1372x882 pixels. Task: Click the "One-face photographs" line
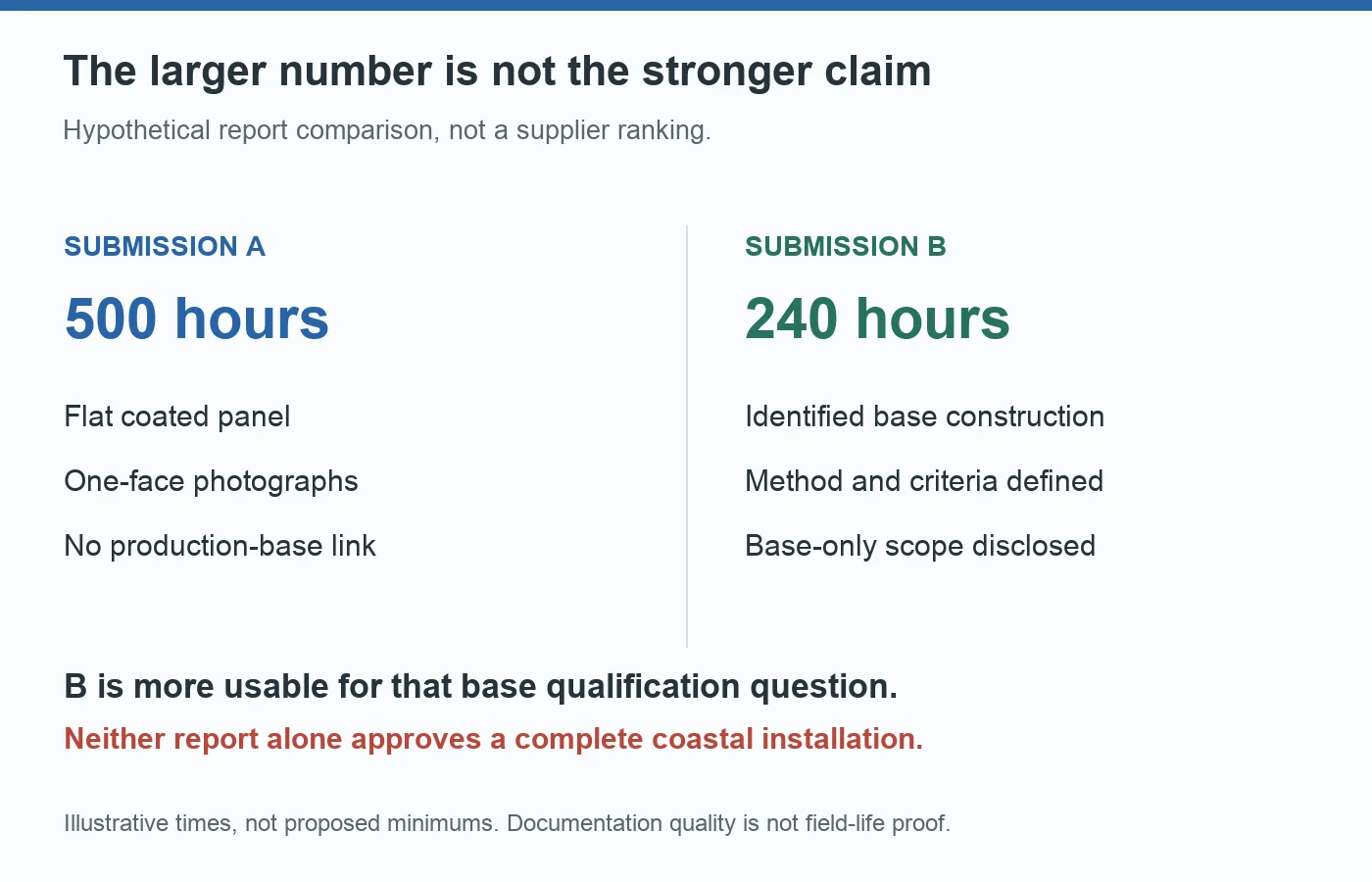[x=211, y=481]
